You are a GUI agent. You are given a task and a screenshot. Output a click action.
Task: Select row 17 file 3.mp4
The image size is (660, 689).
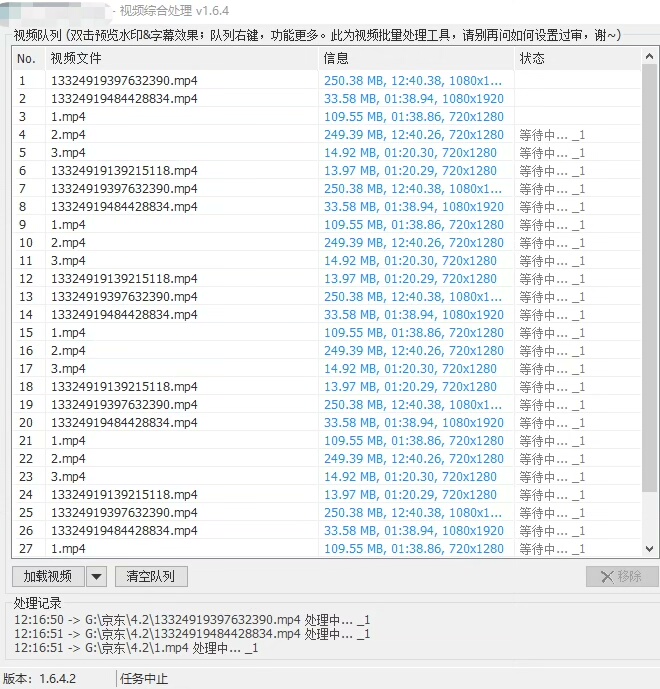tap(68, 369)
